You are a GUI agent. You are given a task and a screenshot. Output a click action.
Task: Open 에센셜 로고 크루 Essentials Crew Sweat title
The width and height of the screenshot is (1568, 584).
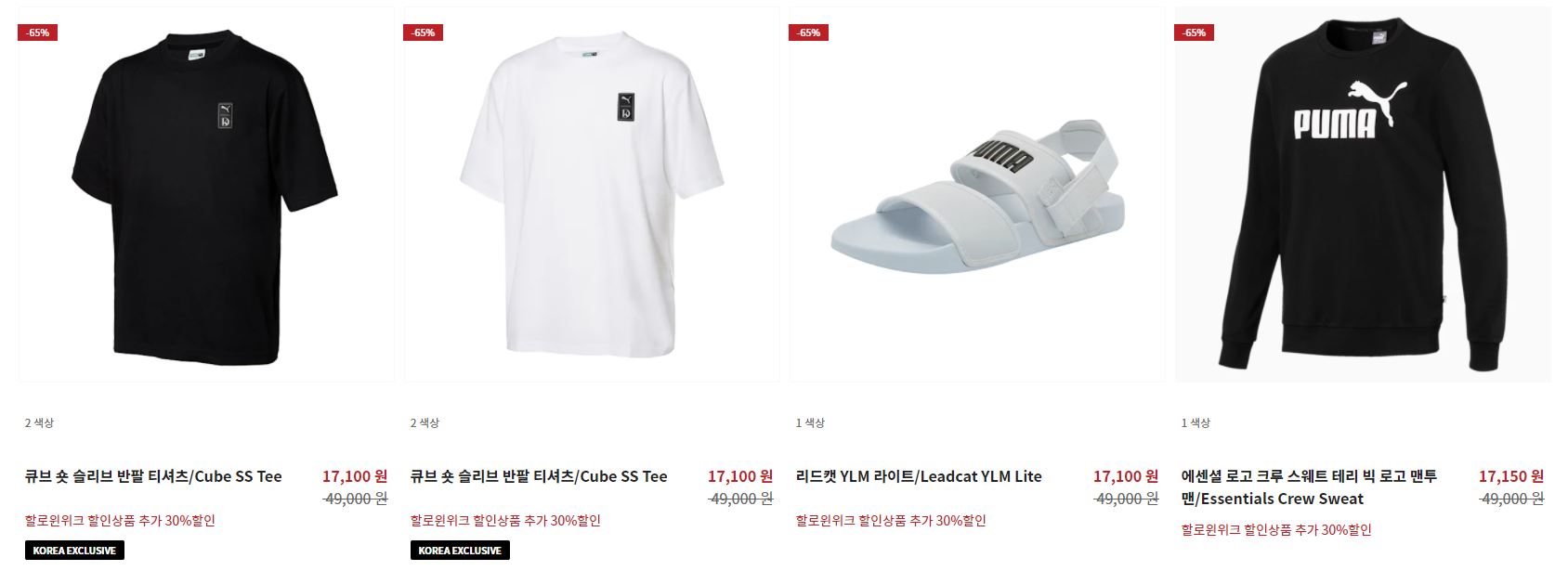[x=1310, y=487]
